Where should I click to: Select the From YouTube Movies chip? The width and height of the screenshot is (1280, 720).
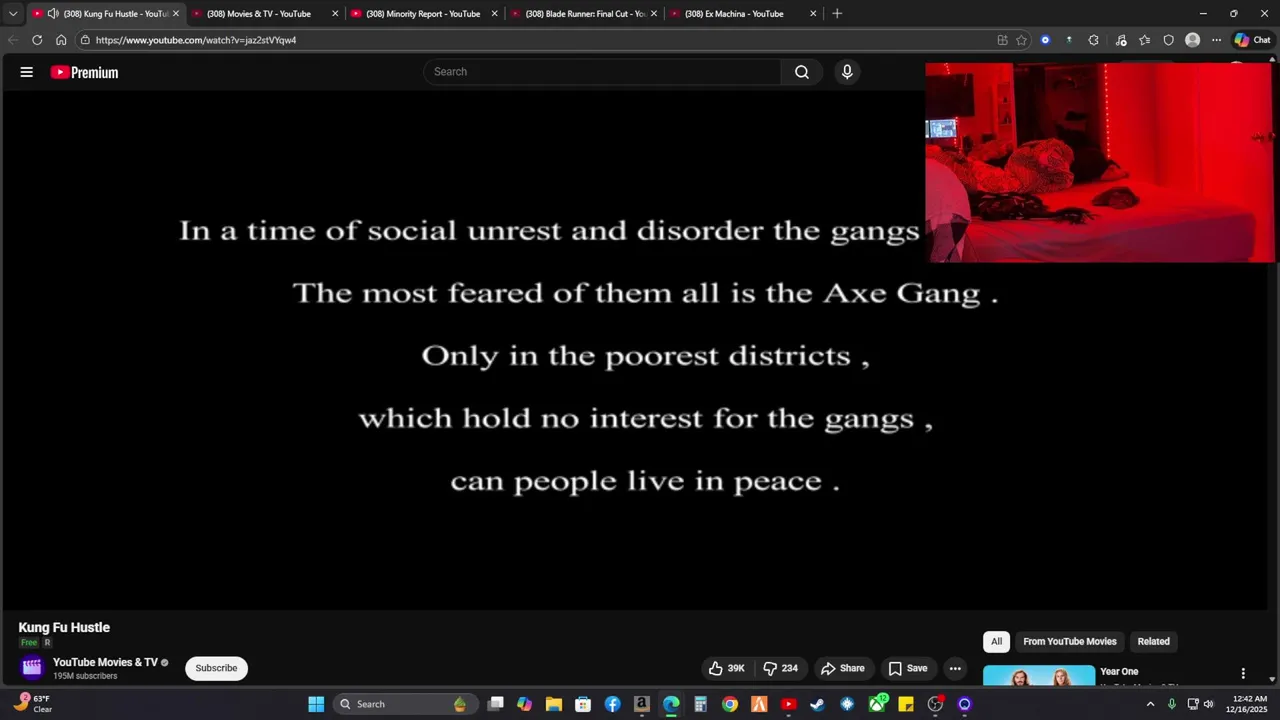tap(1069, 641)
